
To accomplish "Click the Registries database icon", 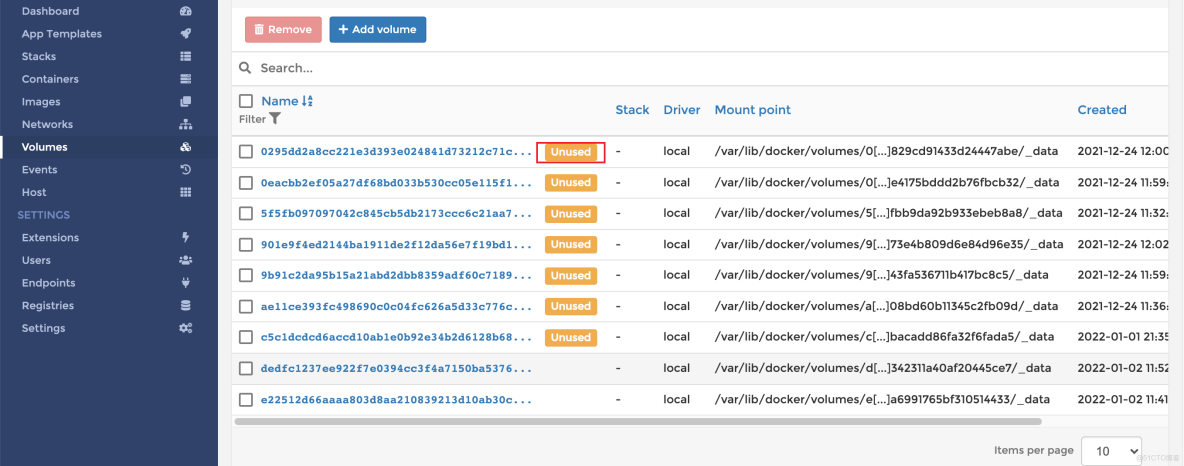I will [x=186, y=306].
